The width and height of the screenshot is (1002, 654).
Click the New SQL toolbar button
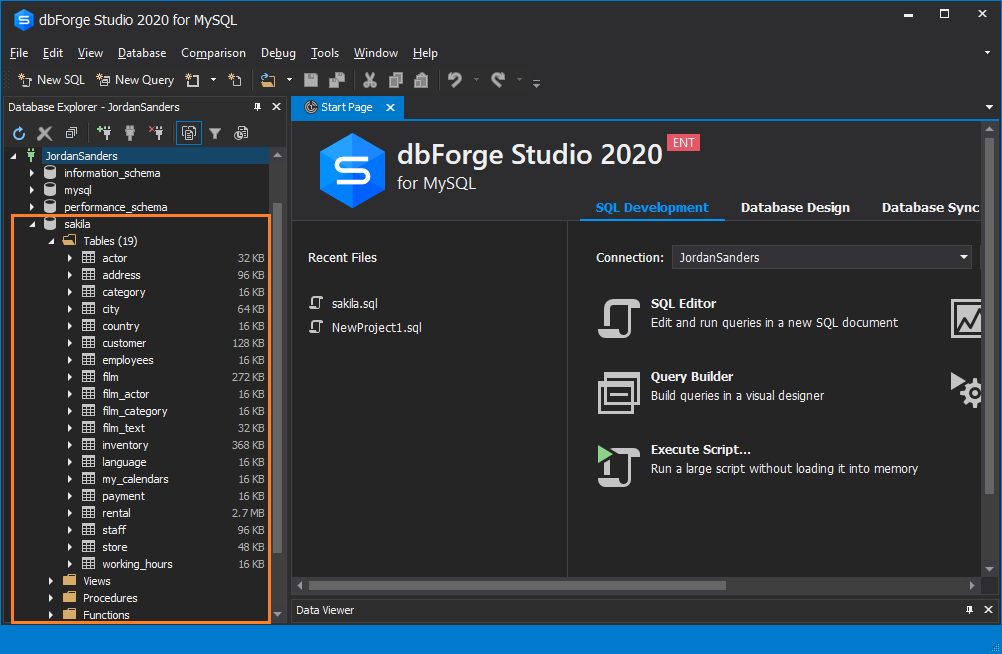[x=52, y=80]
